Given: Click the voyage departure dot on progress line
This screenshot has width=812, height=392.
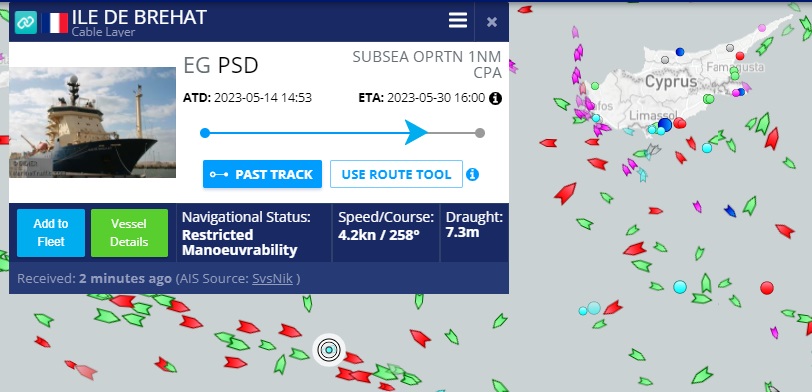Looking at the screenshot, I should [205, 133].
